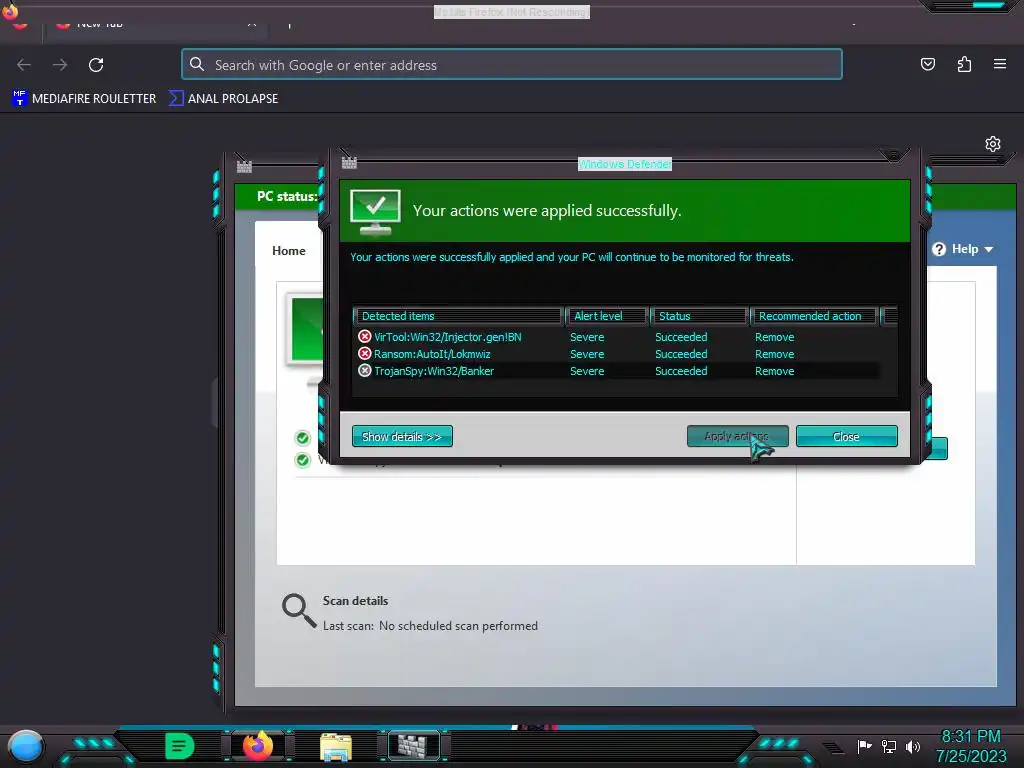
Task: Click the Last scan text in Defender
Action: [x=430, y=626]
